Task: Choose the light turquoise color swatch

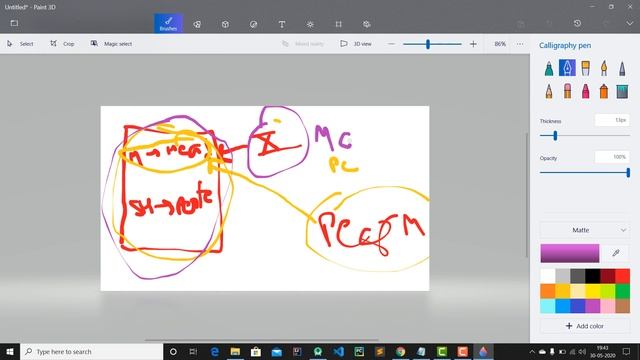Action: click(x=548, y=306)
